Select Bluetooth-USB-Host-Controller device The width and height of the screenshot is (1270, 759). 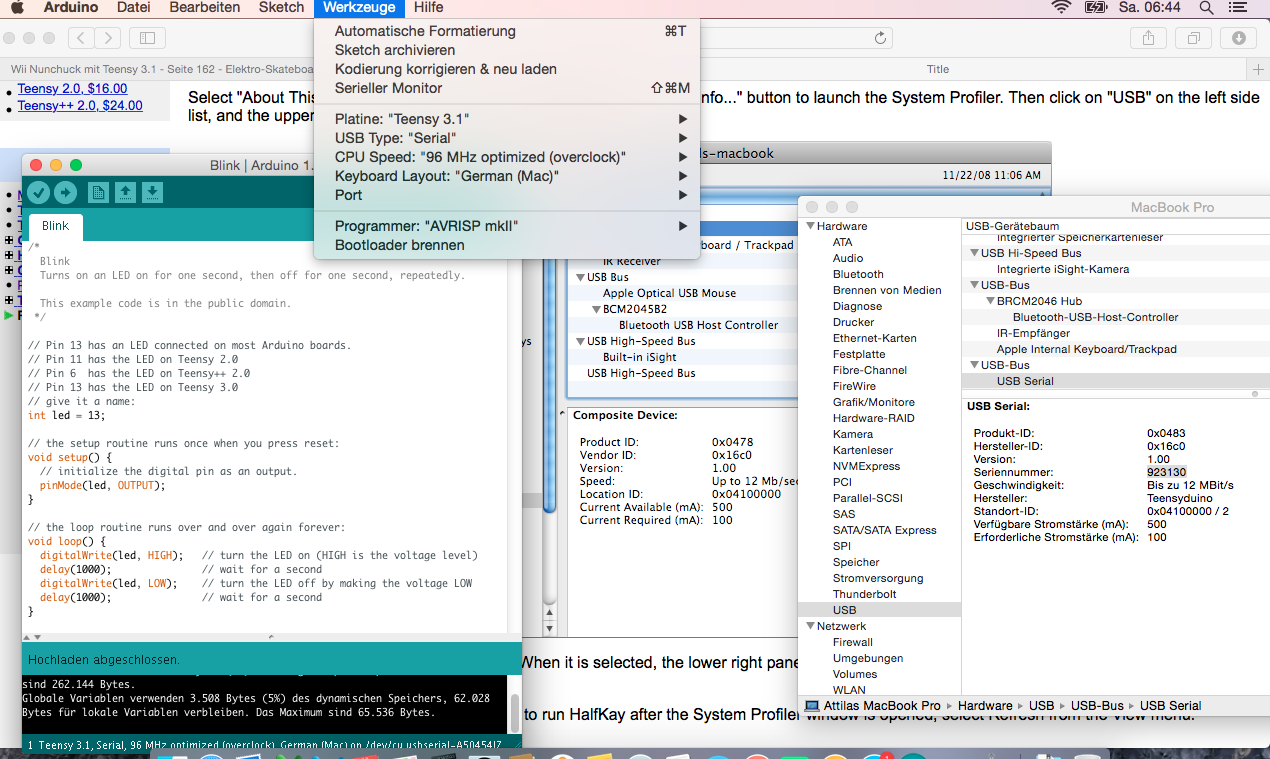click(x=1095, y=317)
